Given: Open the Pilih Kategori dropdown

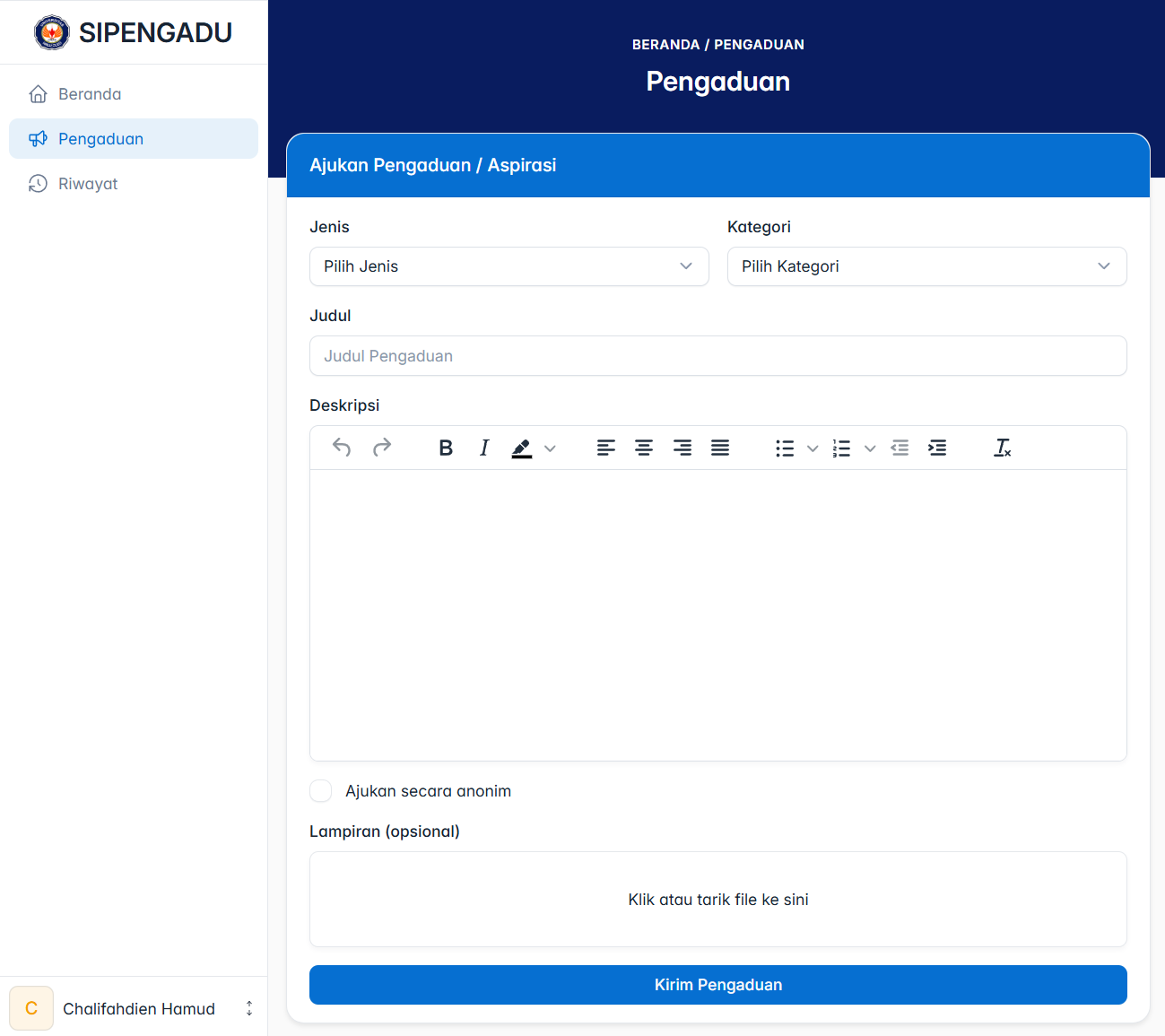Looking at the screenshot, I should [x=926, y=266].
